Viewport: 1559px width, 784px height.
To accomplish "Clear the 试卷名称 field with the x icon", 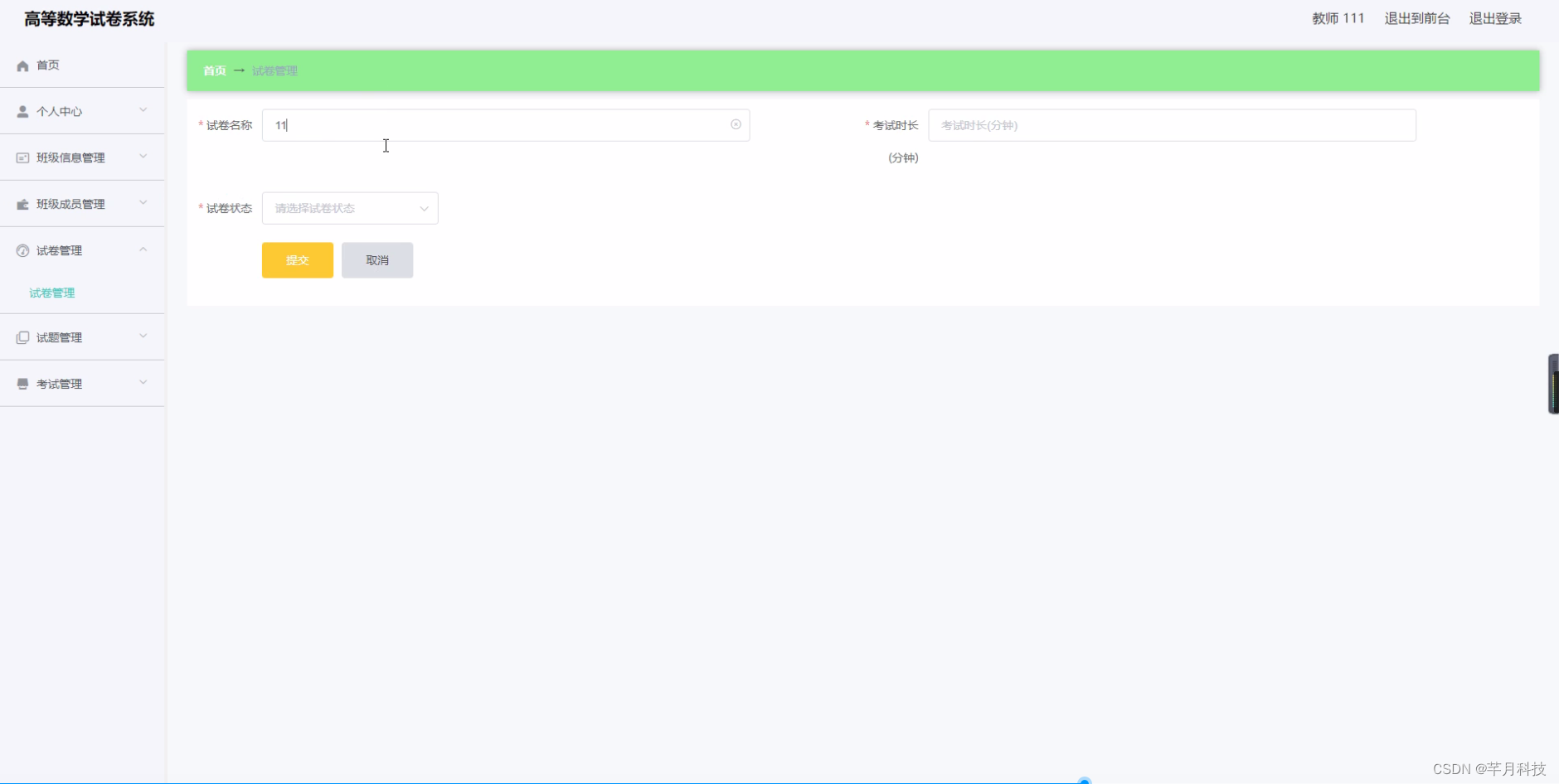I will [x=736, y=124].
